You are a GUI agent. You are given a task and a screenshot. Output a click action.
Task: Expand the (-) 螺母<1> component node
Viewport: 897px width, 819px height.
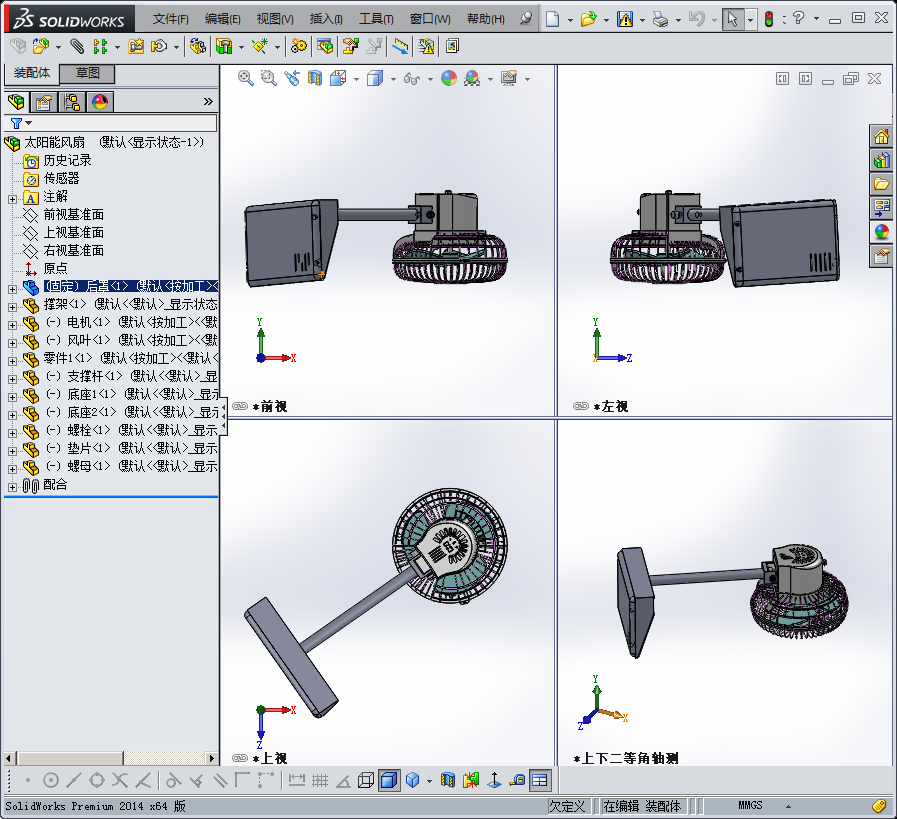tap(13, 469)
